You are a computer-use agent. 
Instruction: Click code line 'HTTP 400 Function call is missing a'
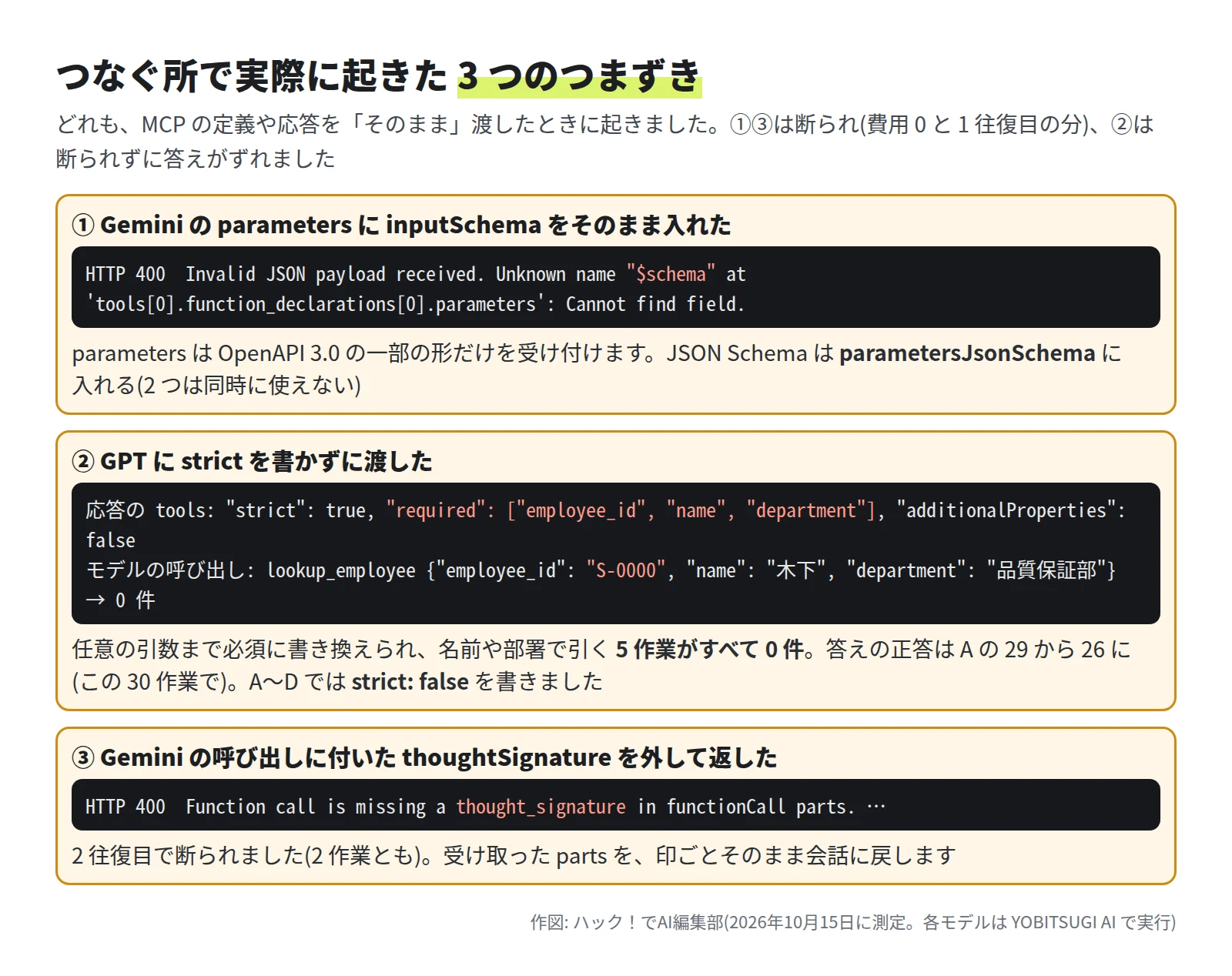266,807
